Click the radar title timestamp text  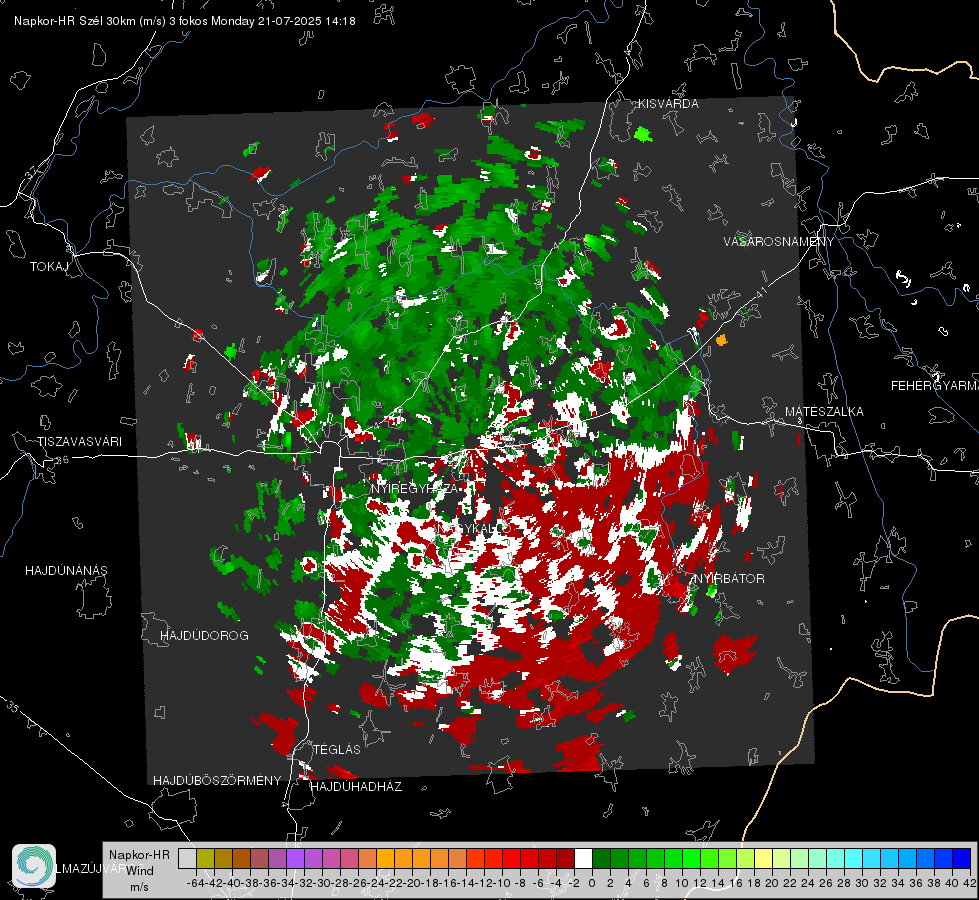pyautogui.click(x=185, y=21)
